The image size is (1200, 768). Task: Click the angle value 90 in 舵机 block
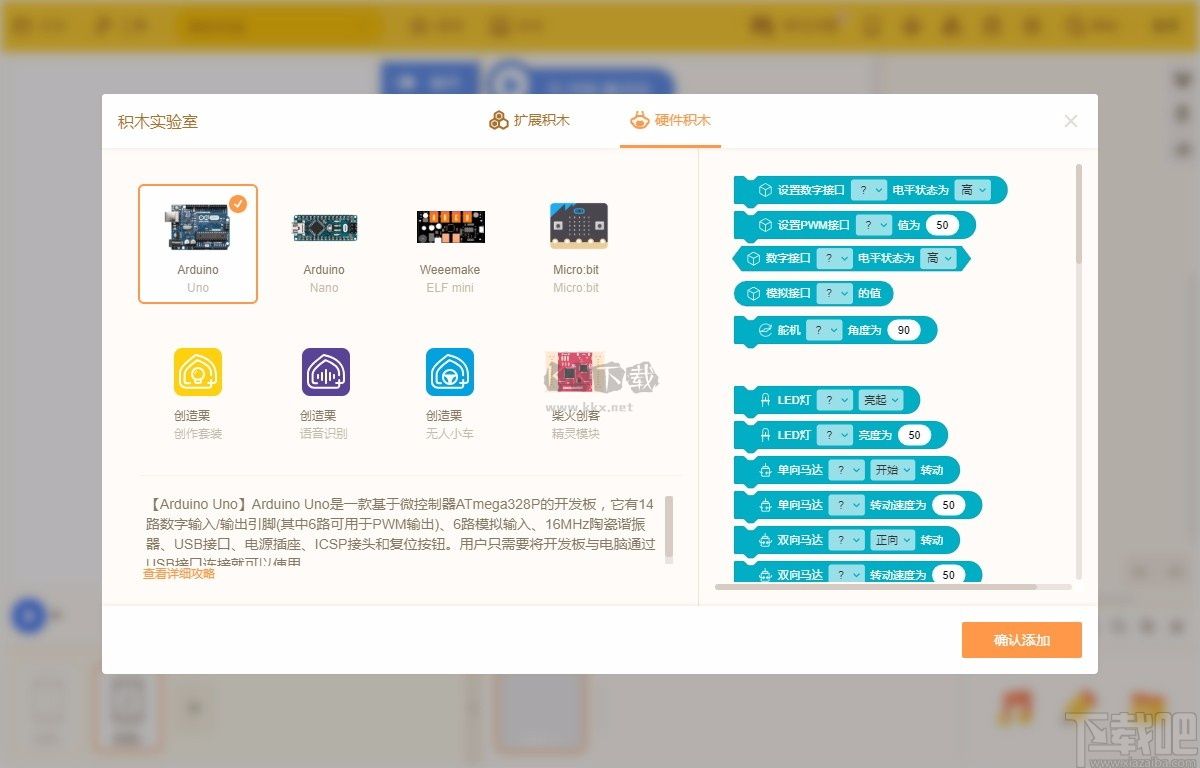pos(903,330)
